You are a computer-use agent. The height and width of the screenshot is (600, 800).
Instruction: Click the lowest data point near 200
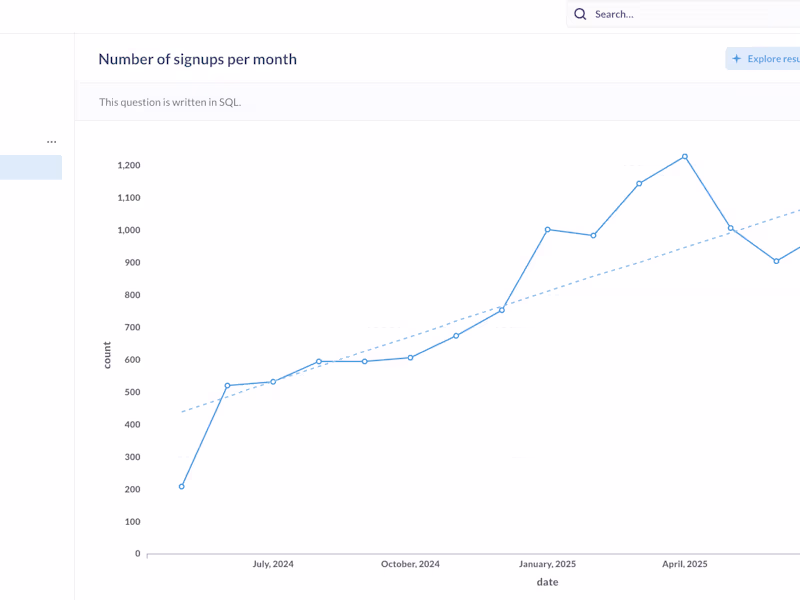[181, 486]
